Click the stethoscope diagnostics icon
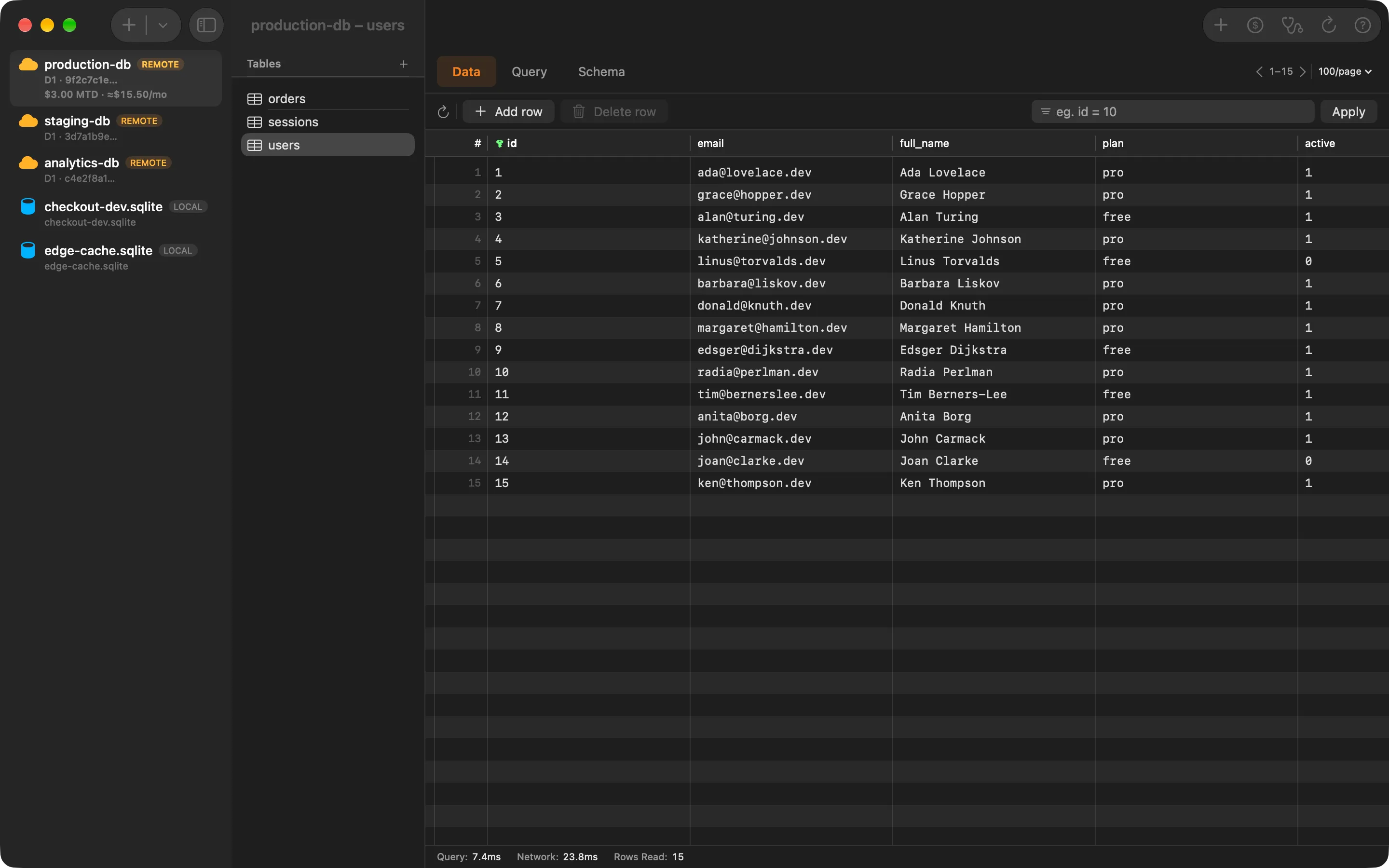1389x868 pixels. tap(1292, 25)
